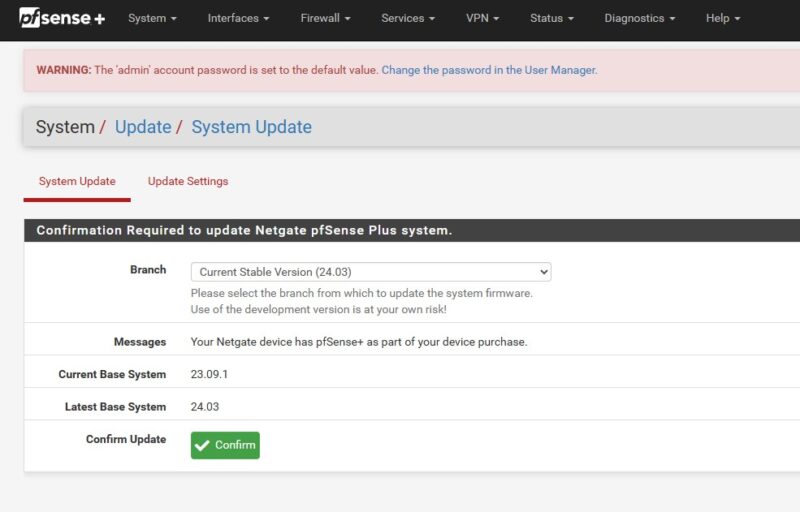Expand the Branch version dropdown
The width and height of the screenshot is (800, 512).
pos(370,272)
